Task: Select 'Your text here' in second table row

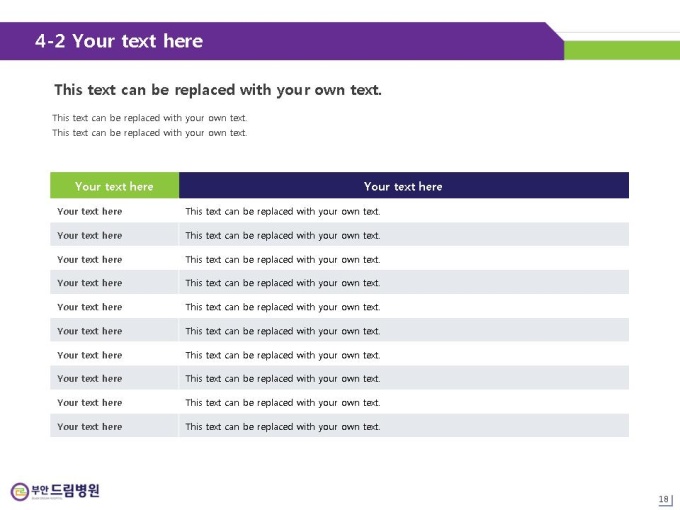Action: click(90, 235)
